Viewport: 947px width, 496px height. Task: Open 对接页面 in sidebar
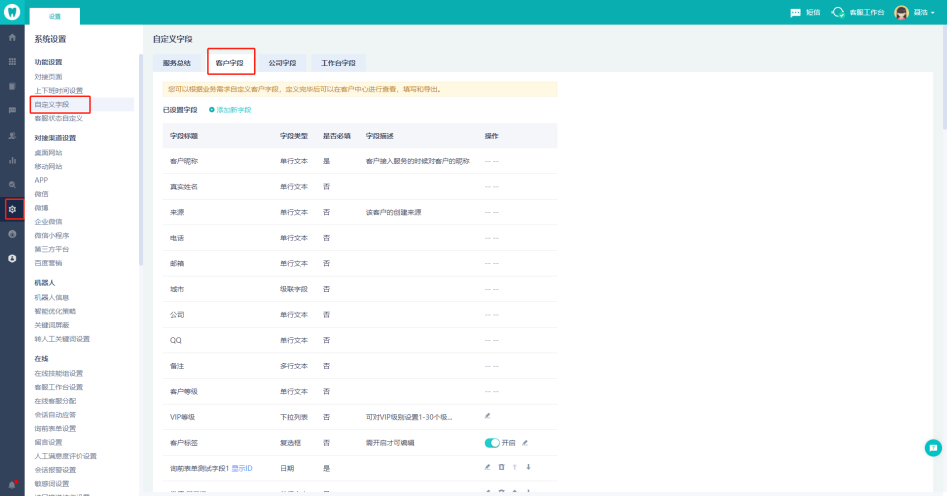click(x=48, y=77)
